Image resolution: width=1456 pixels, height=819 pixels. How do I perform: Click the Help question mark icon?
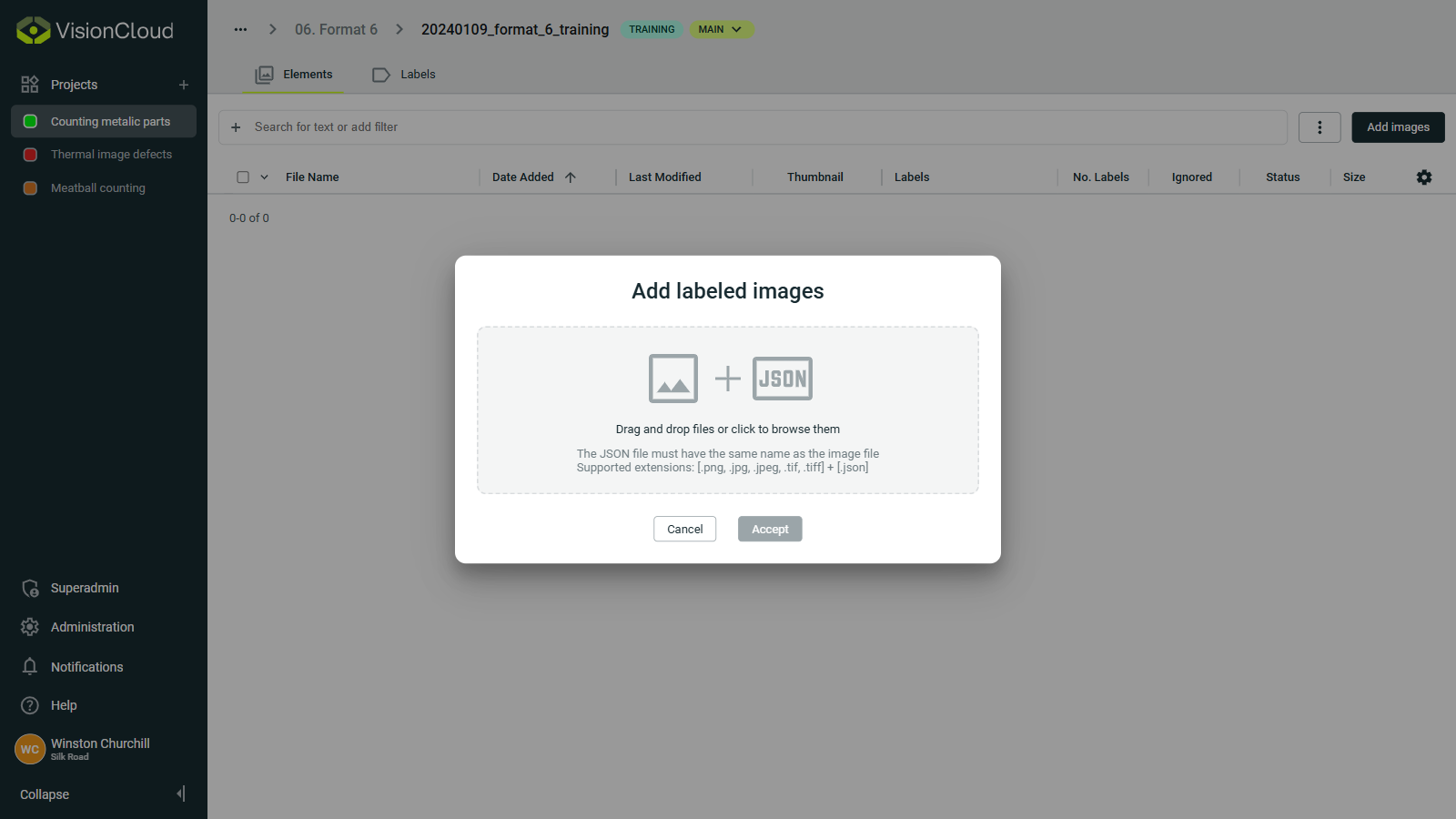30,705
